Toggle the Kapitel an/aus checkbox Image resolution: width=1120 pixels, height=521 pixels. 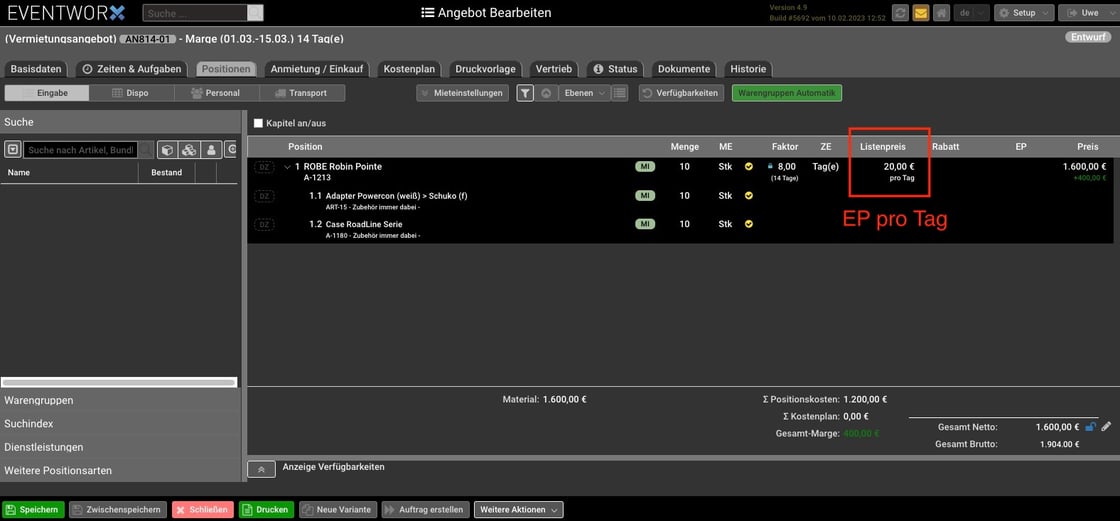(x=258, y=123)
